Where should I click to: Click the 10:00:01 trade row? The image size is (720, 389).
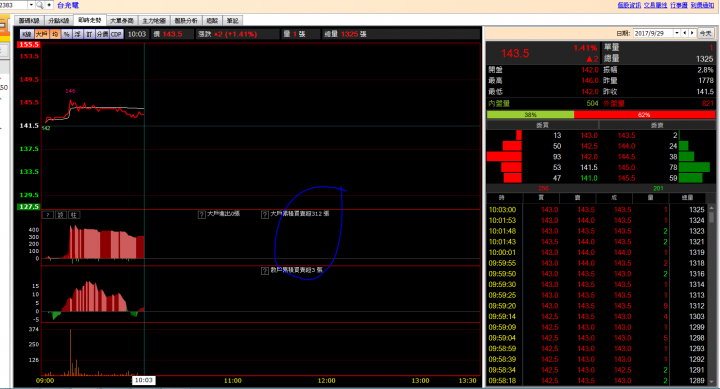(596, 253)
